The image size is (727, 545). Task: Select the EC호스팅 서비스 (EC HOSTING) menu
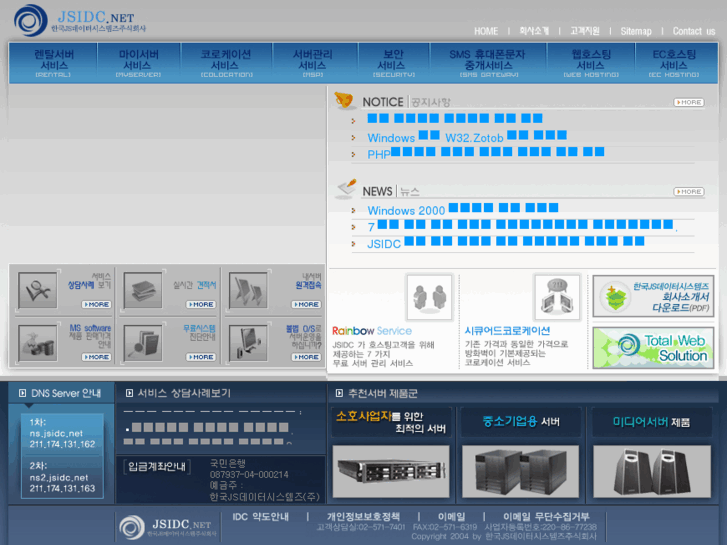point(674,63)
